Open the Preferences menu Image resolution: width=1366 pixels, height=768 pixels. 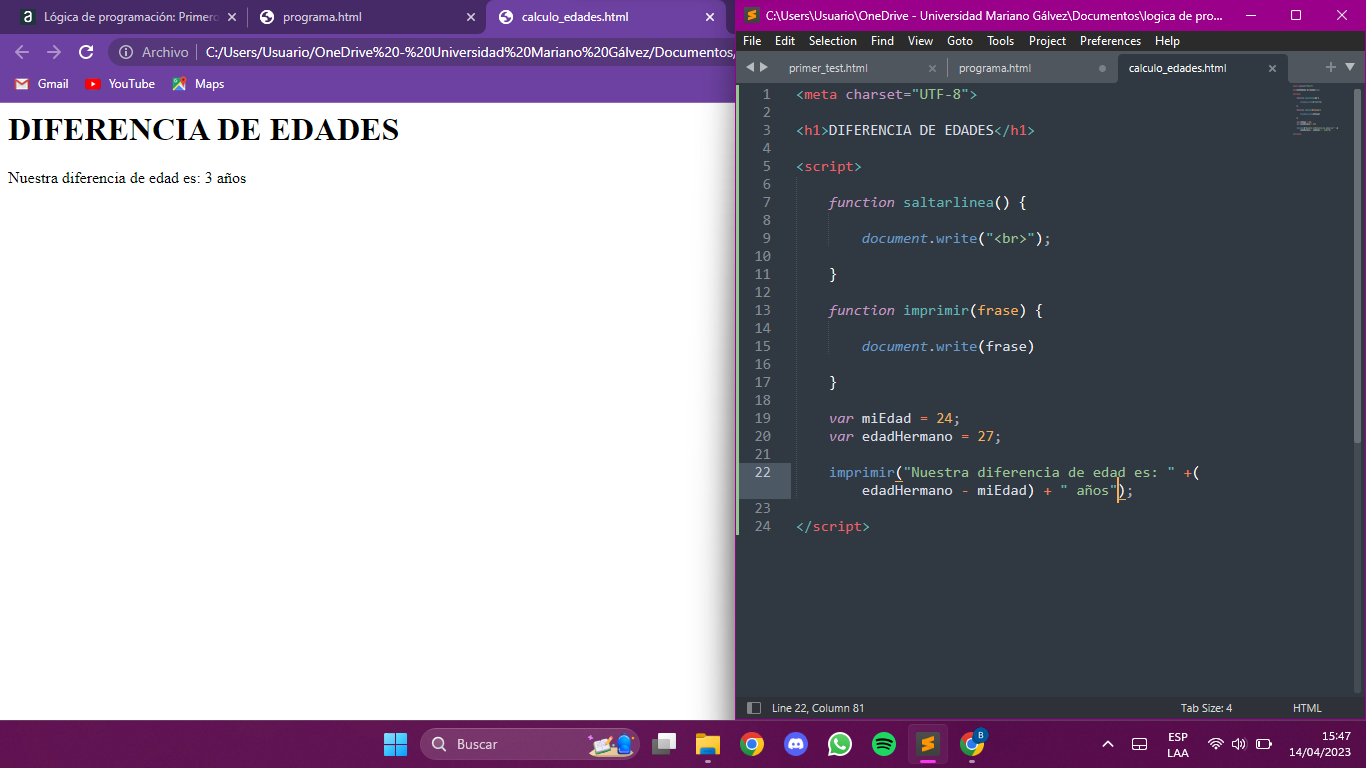pos(1110,41)
